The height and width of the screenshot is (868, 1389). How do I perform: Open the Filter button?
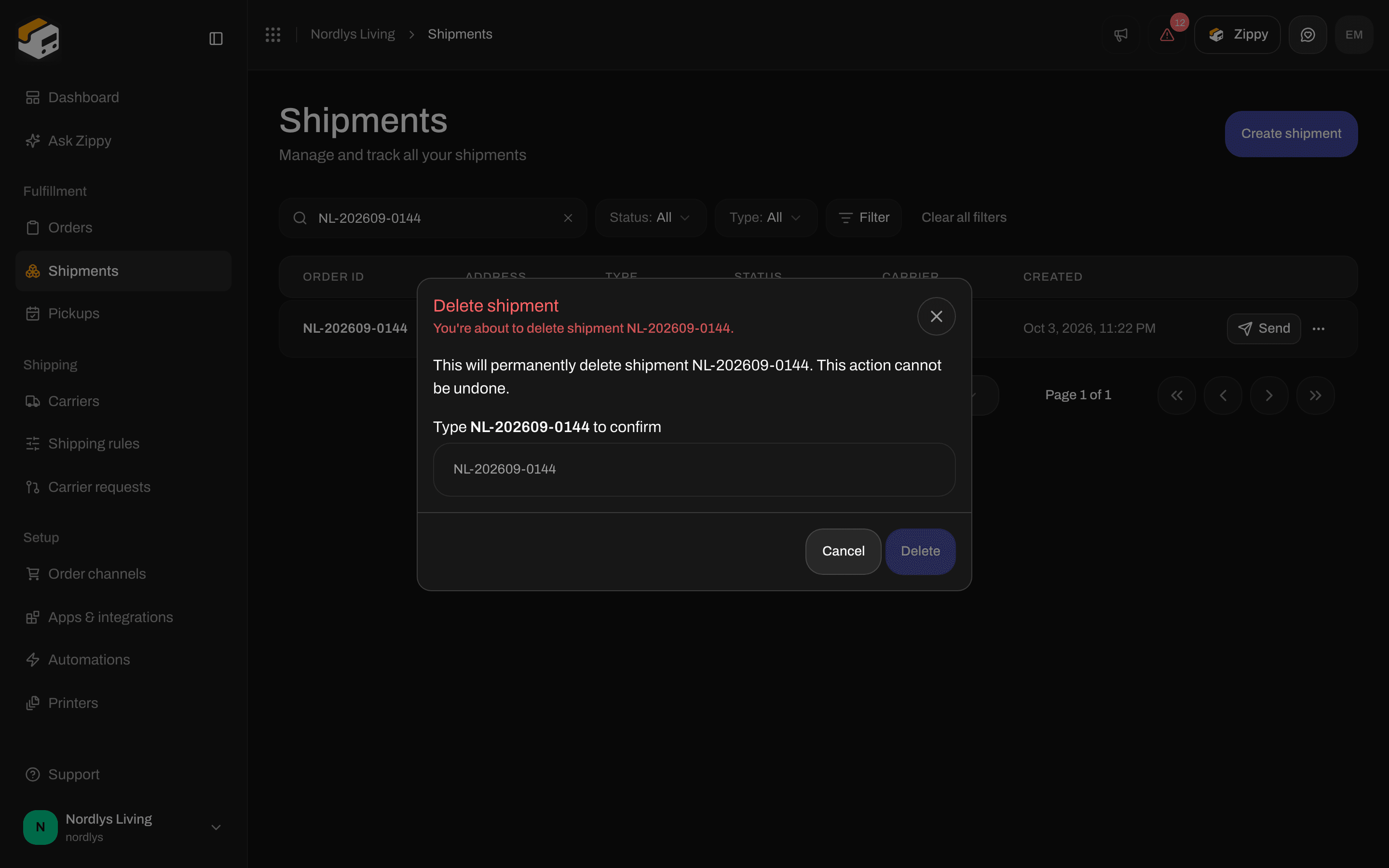863,217
